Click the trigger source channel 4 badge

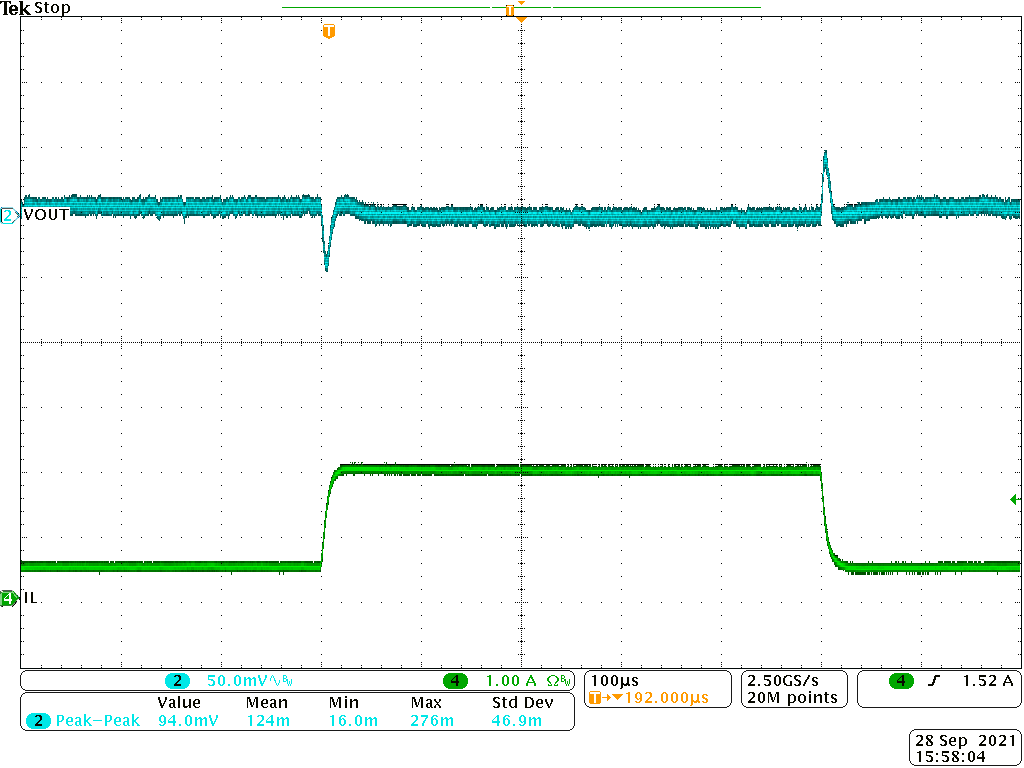(x=902, y=681)
